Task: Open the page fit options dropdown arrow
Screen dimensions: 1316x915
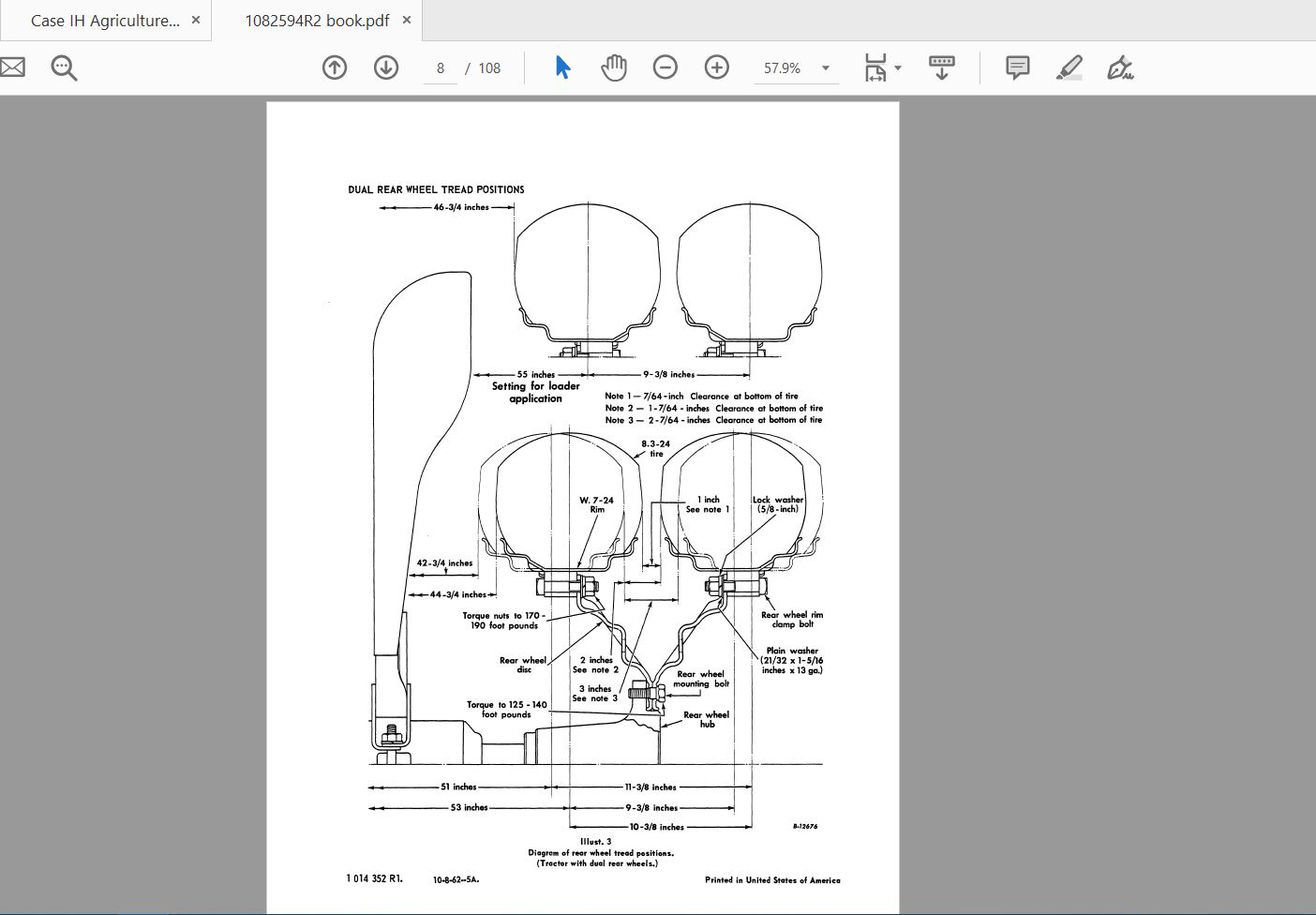Action: click(898, 68)
